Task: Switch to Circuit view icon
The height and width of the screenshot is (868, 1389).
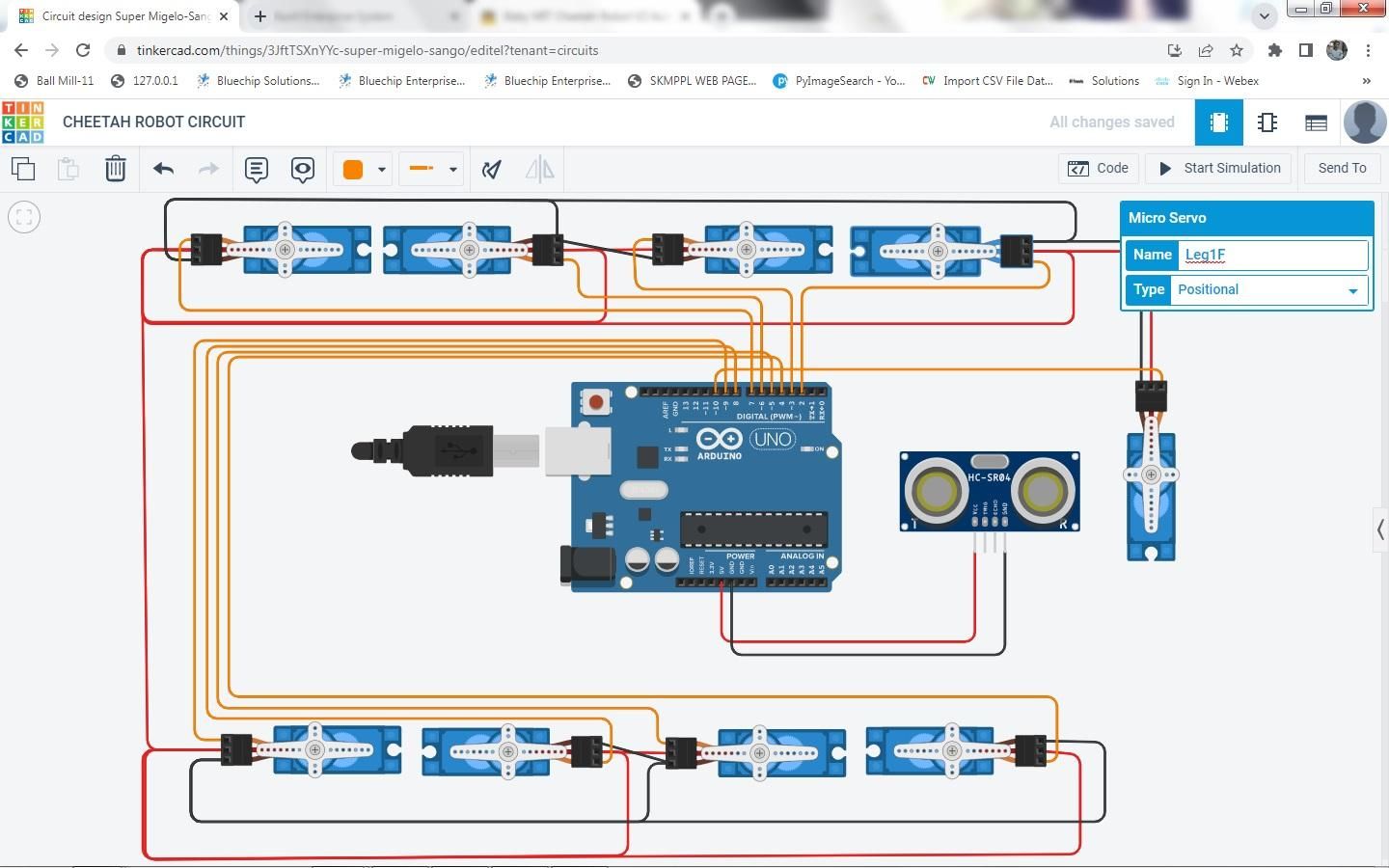Action: coord(1218,122)
